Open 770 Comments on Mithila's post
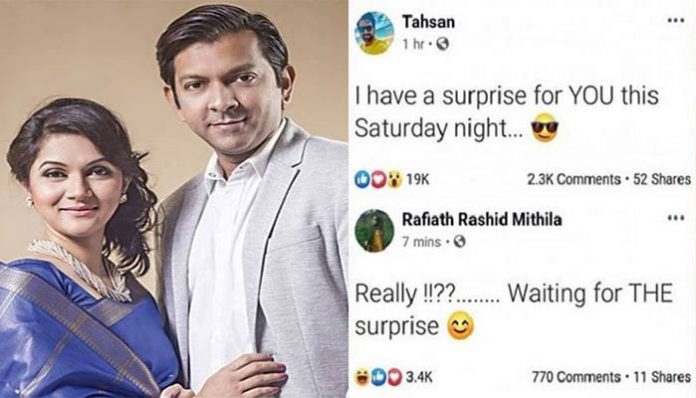 (576, 378)
